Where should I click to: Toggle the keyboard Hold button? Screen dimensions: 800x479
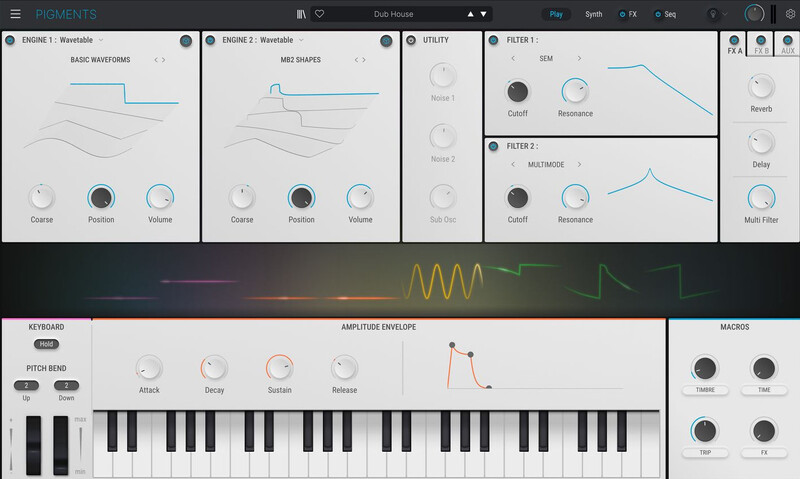coord(46,344)
